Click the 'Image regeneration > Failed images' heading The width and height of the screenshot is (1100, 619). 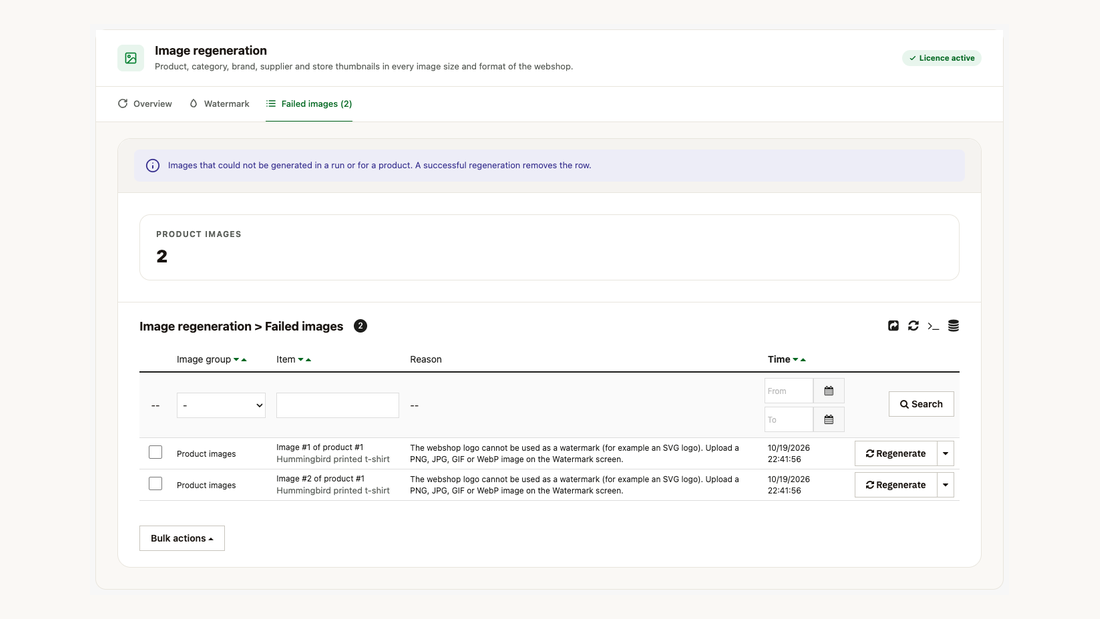pyautogui.click(x=241, y=326)
